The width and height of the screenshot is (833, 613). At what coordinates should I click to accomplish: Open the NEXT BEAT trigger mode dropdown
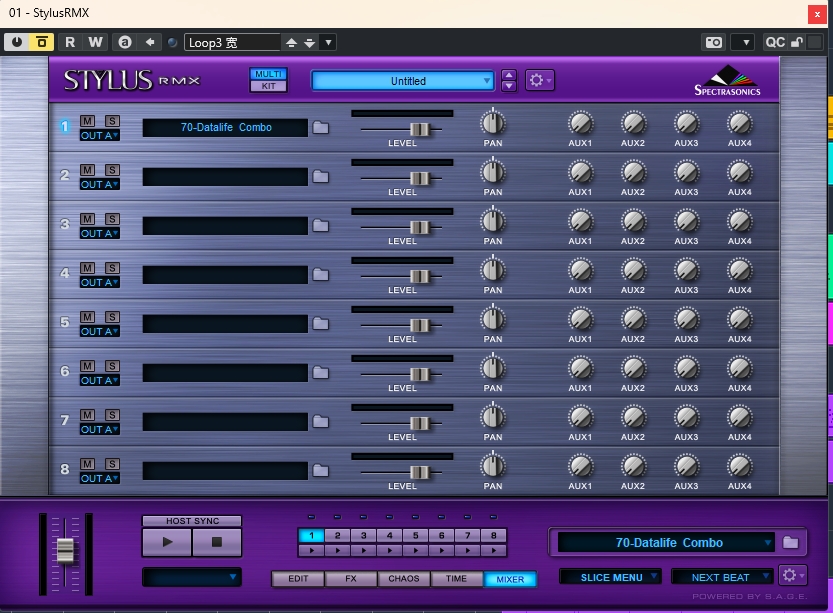point(721,577)
